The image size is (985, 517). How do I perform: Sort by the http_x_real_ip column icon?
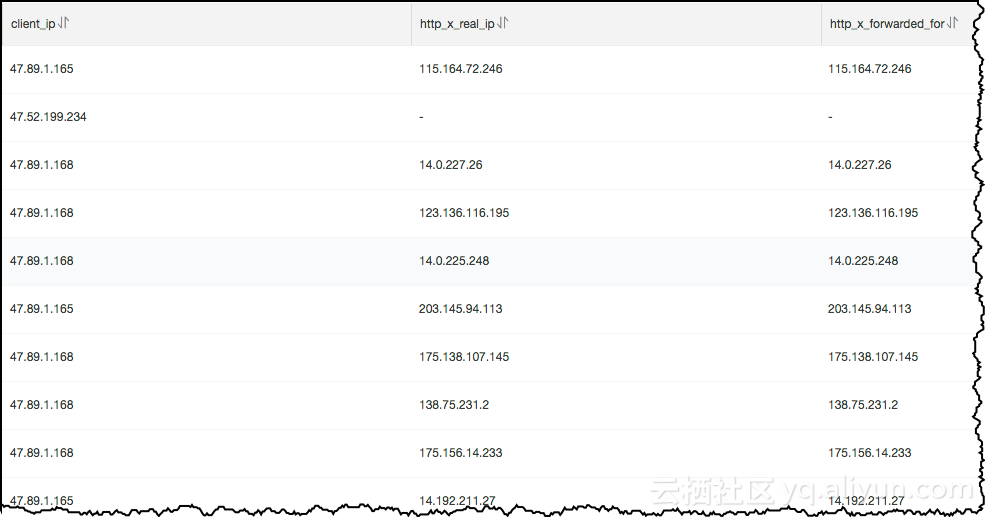503,23
